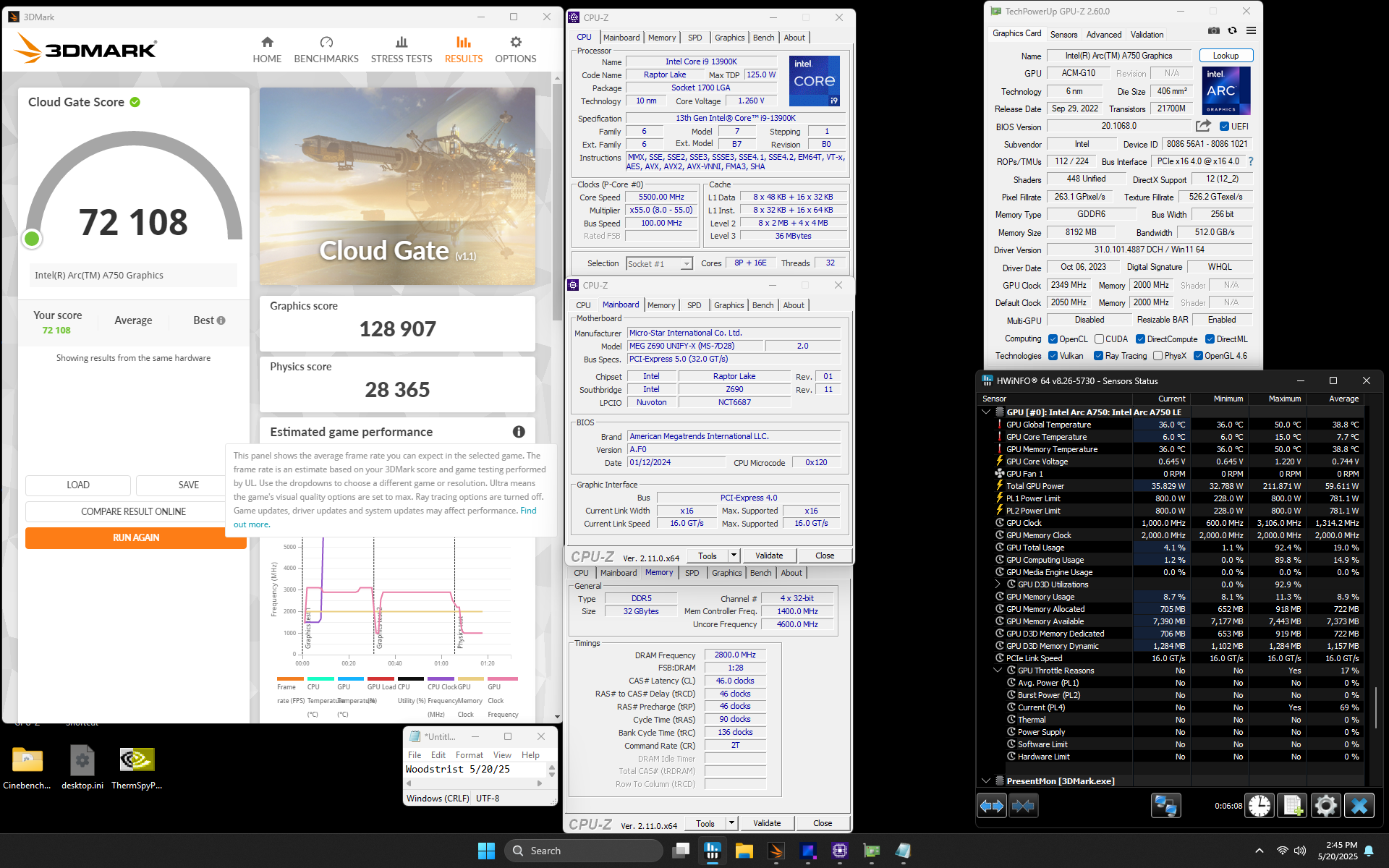Viewport: 1389px width, 868px height.
Task: Toggle the Vulkan checkbox
Action: [x=1053, y=356]
